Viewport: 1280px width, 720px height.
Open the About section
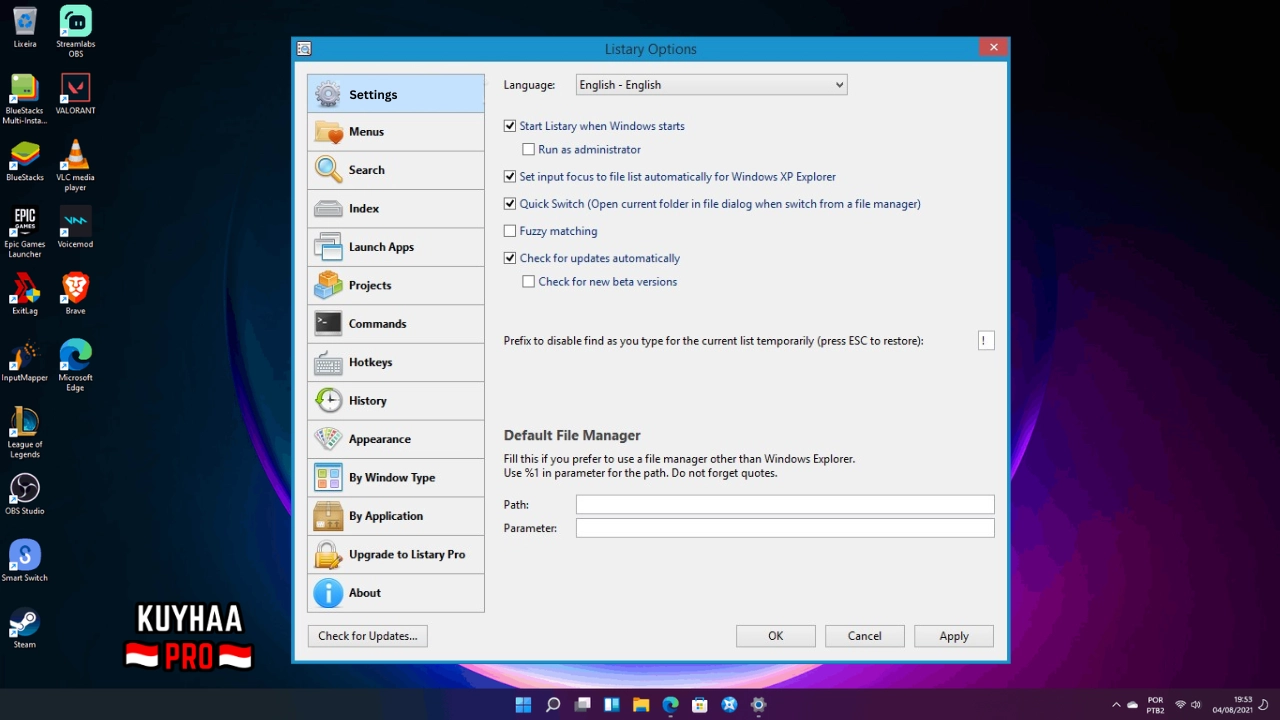pos(396,593)
